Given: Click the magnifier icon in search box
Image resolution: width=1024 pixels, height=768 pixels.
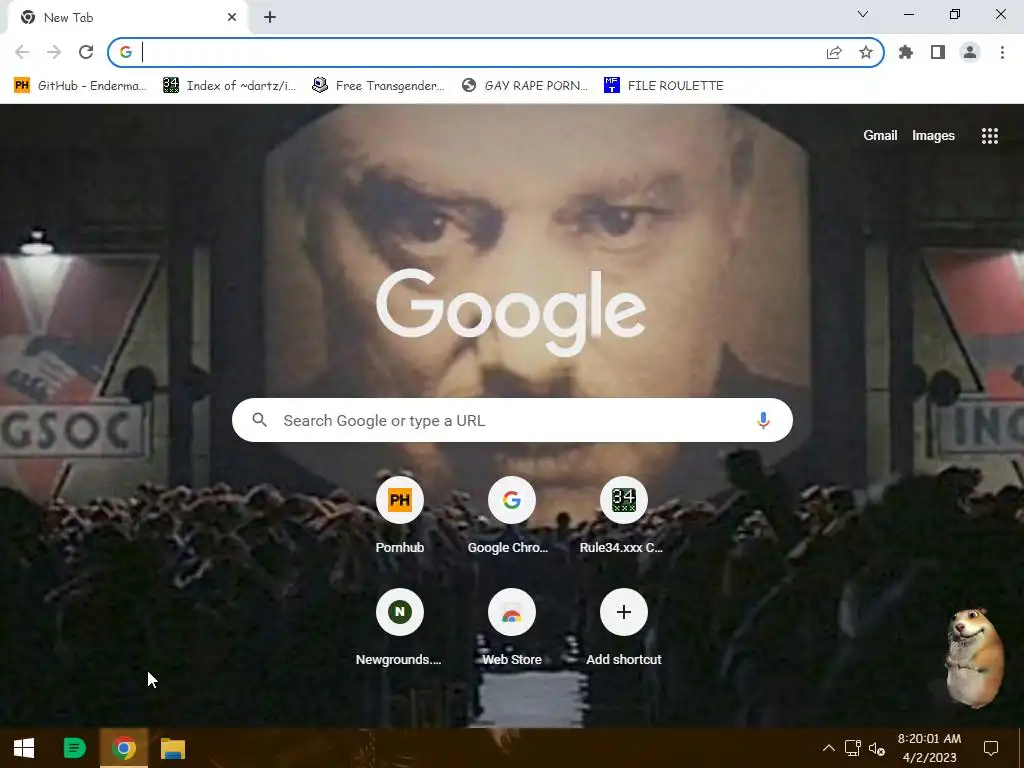Looking at the screenshot, I should coord(259,420).
